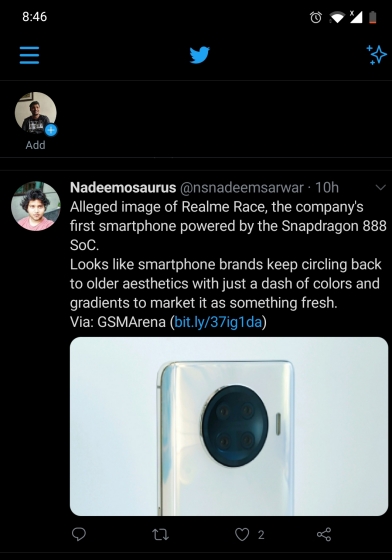
Task: Tap the @nsnadeemsarwar handle
Action: pos(242,188)
